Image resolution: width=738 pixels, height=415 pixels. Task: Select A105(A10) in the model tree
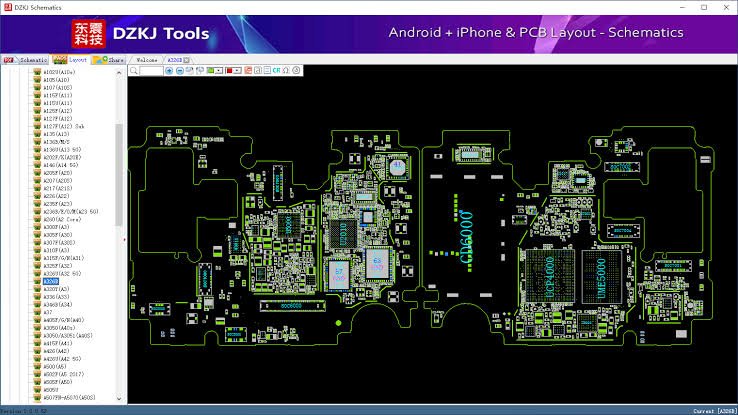tap(56, 80)
